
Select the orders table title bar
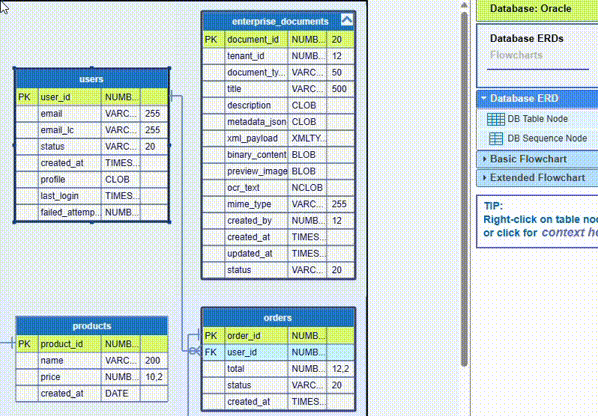tap(278, 318)
